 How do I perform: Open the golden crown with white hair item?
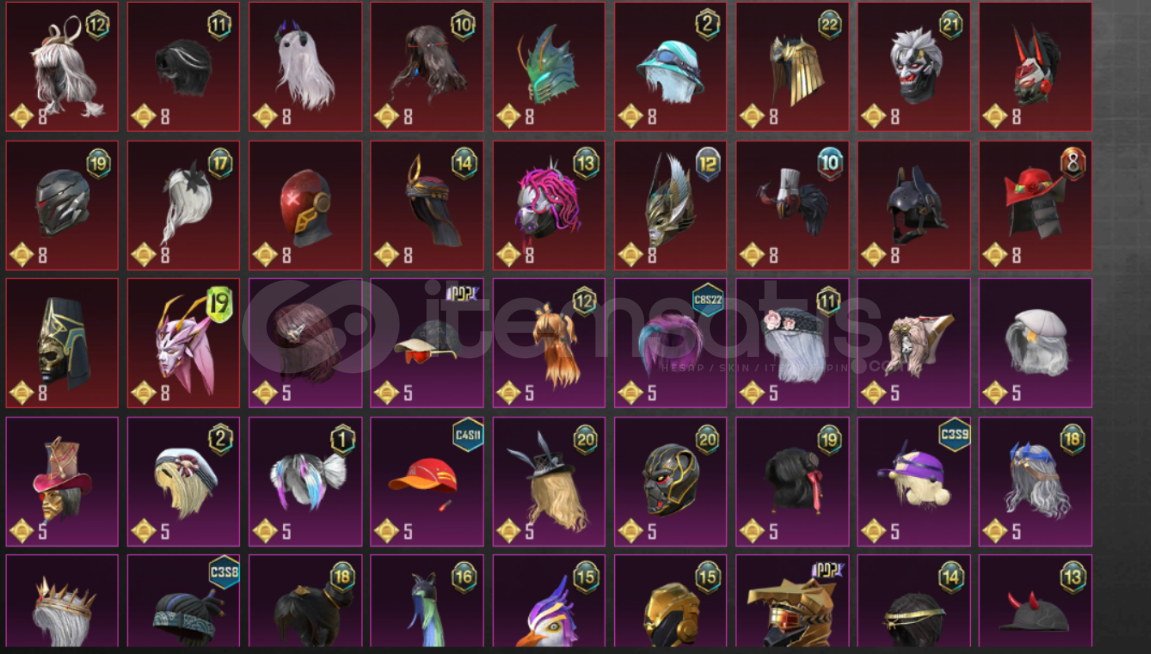click(x=62, y=602)
